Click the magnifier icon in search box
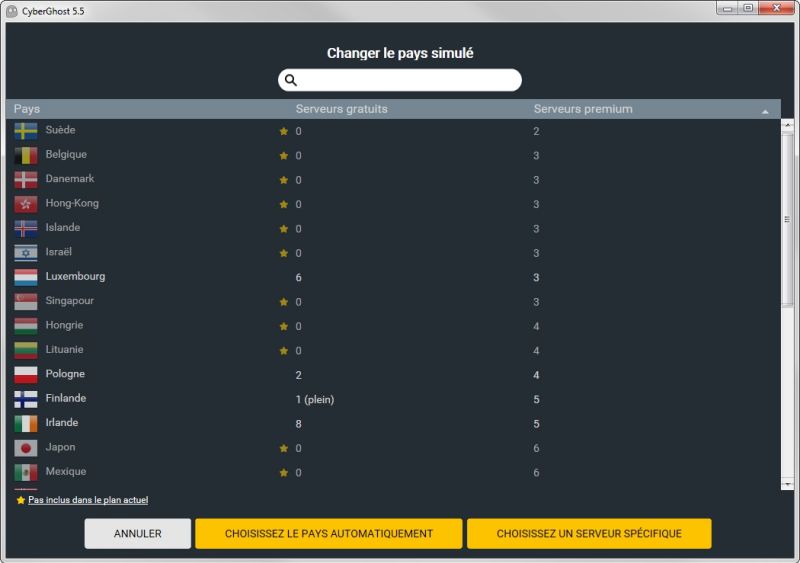The height and width of the screenshot is (563, 800). 291,81
